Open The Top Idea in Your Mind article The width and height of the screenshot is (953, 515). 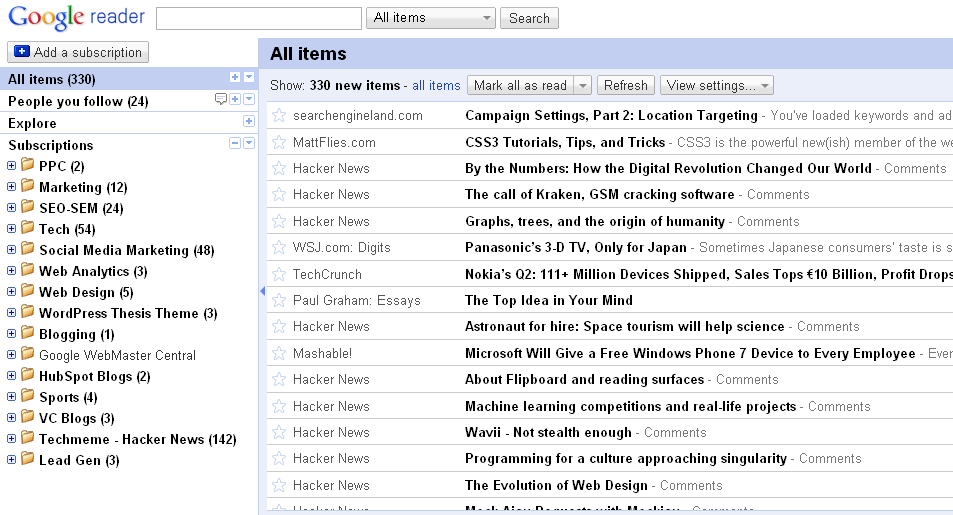click(549, 300)
